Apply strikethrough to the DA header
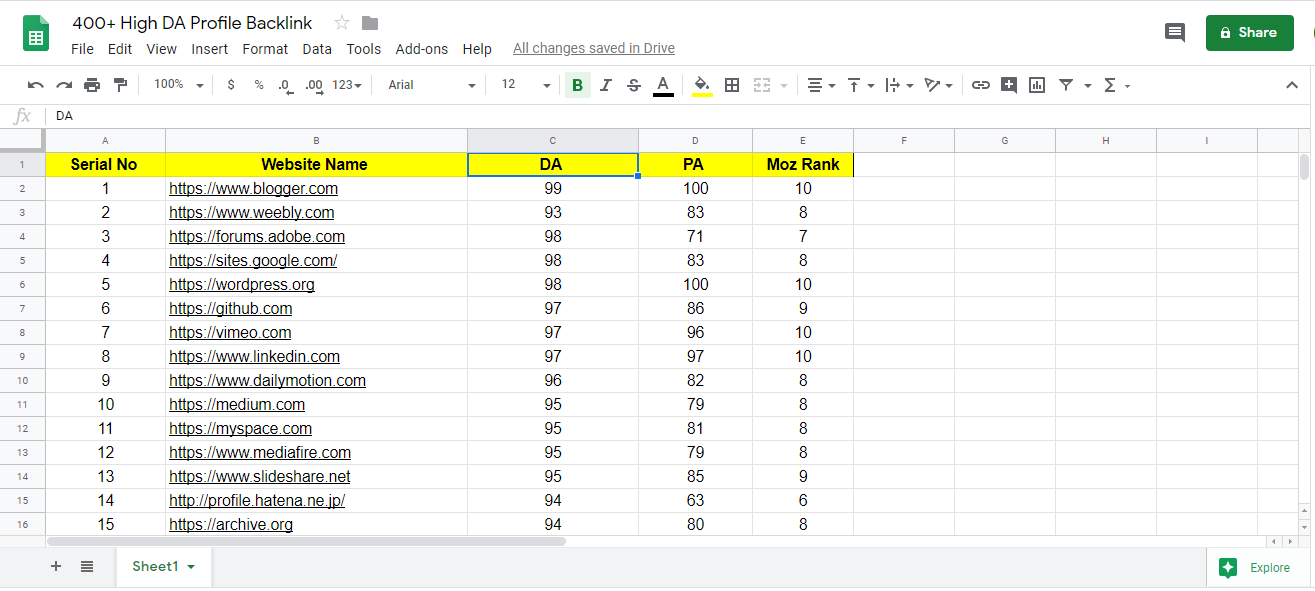This screenshot has height=591, width=1315. coord(633,84)
